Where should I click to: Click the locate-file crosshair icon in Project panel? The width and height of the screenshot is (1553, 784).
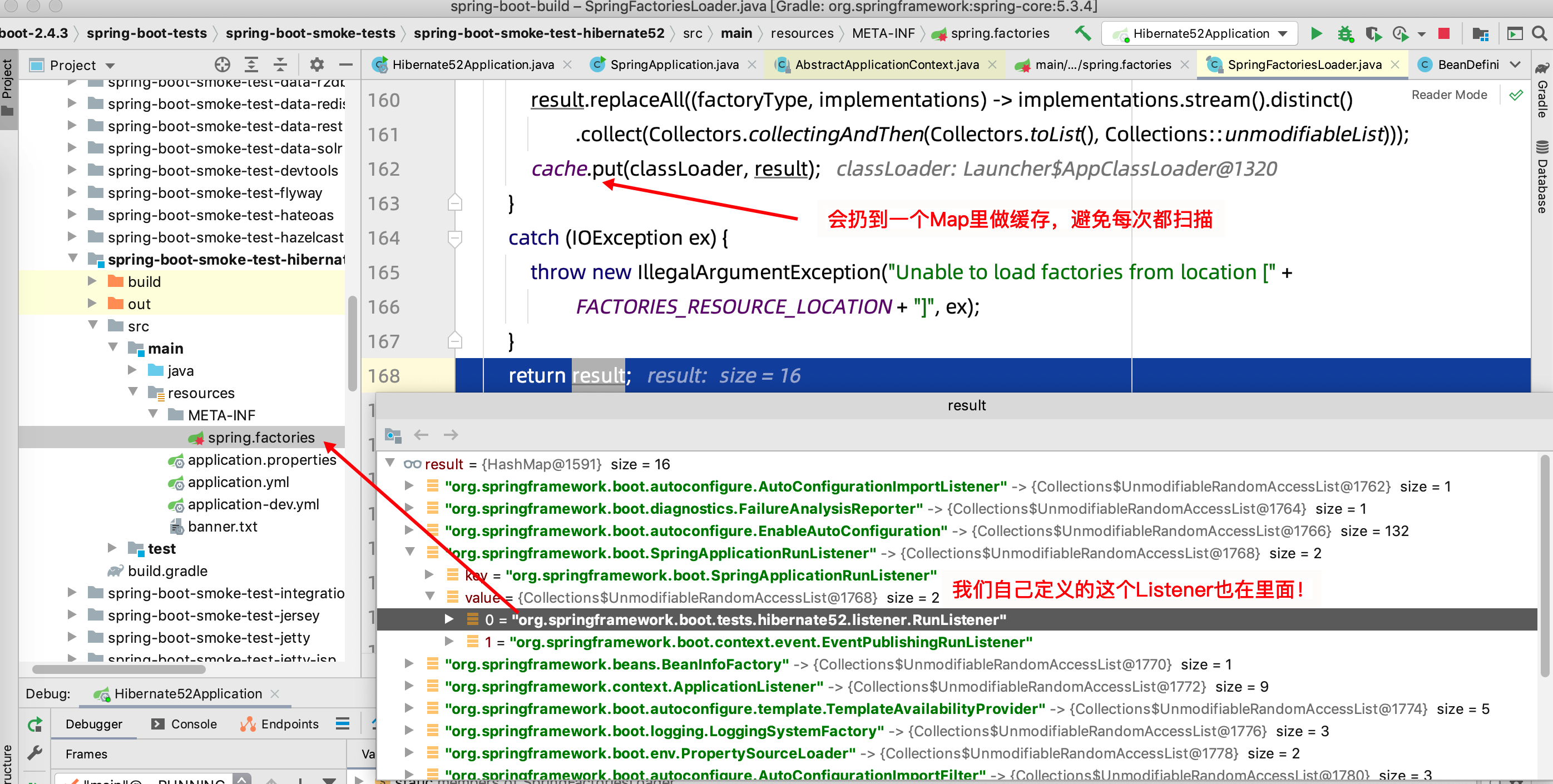coord(222,64)
